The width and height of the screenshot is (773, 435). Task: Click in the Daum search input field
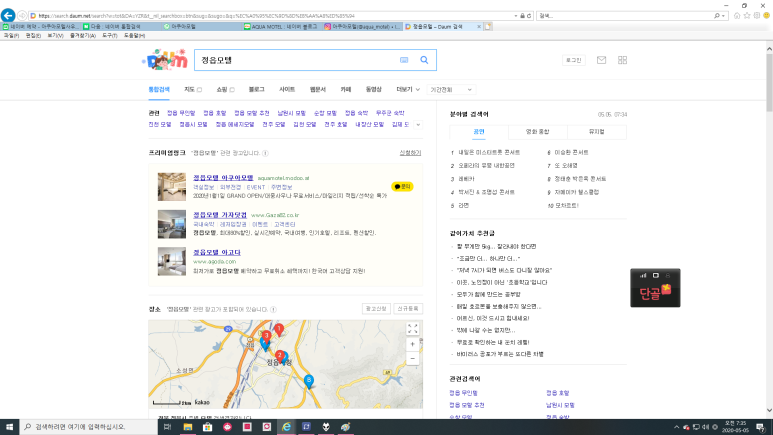tap(296, 60)
